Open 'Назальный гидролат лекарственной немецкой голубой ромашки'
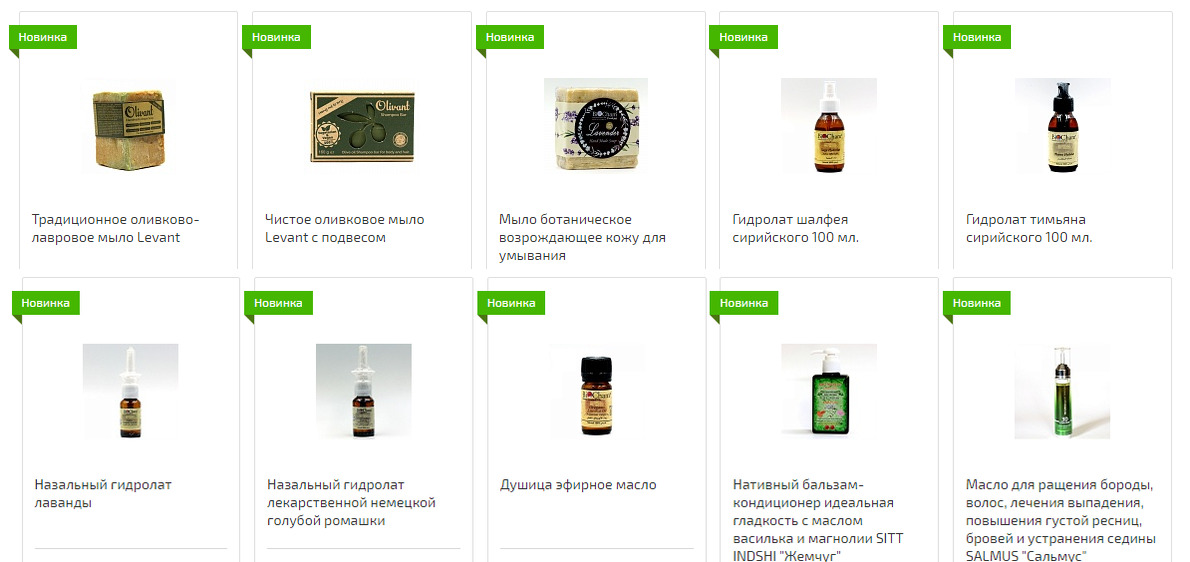Screen dimensions: 1190x562 pos(351,502)
